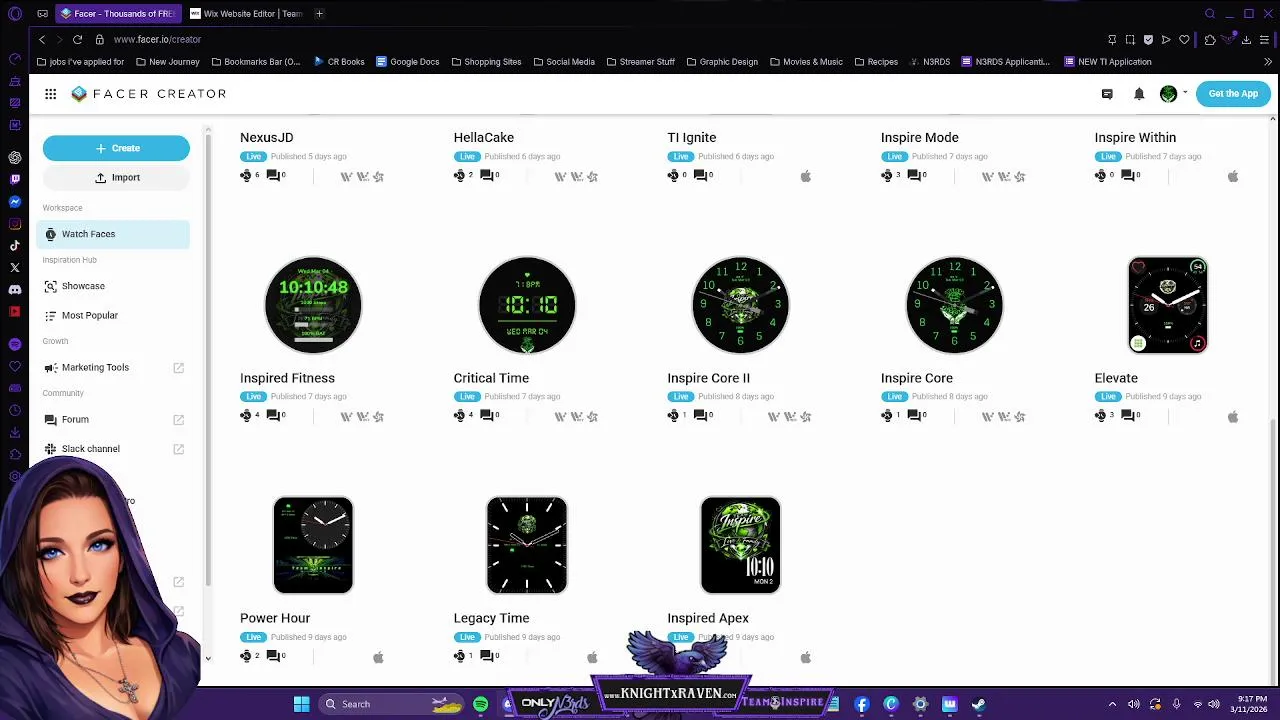Click the Live badge under Elevate
1280x720 pixels.
pos(1108,397)
